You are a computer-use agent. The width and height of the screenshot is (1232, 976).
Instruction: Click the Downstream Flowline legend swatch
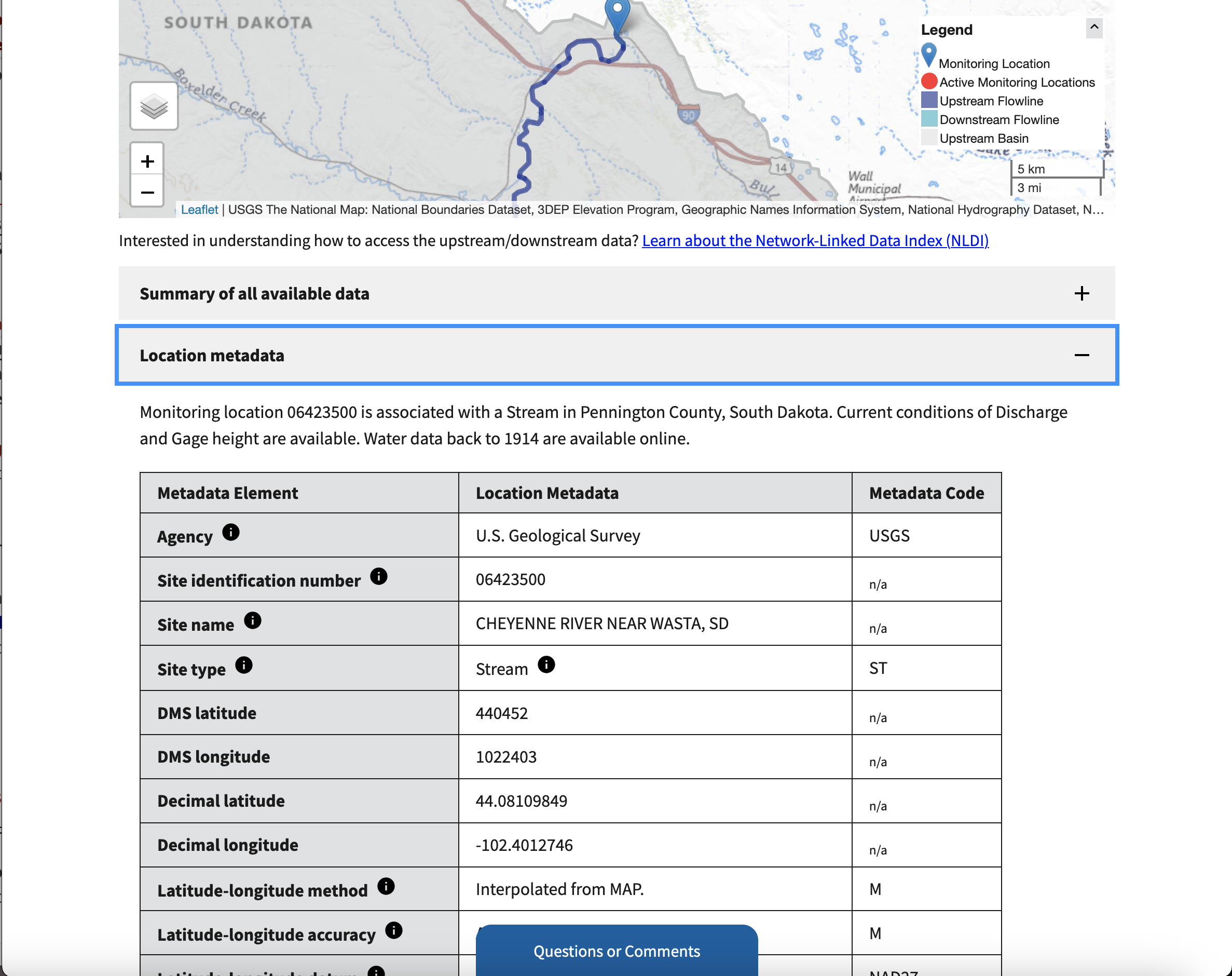click(929, 119)
